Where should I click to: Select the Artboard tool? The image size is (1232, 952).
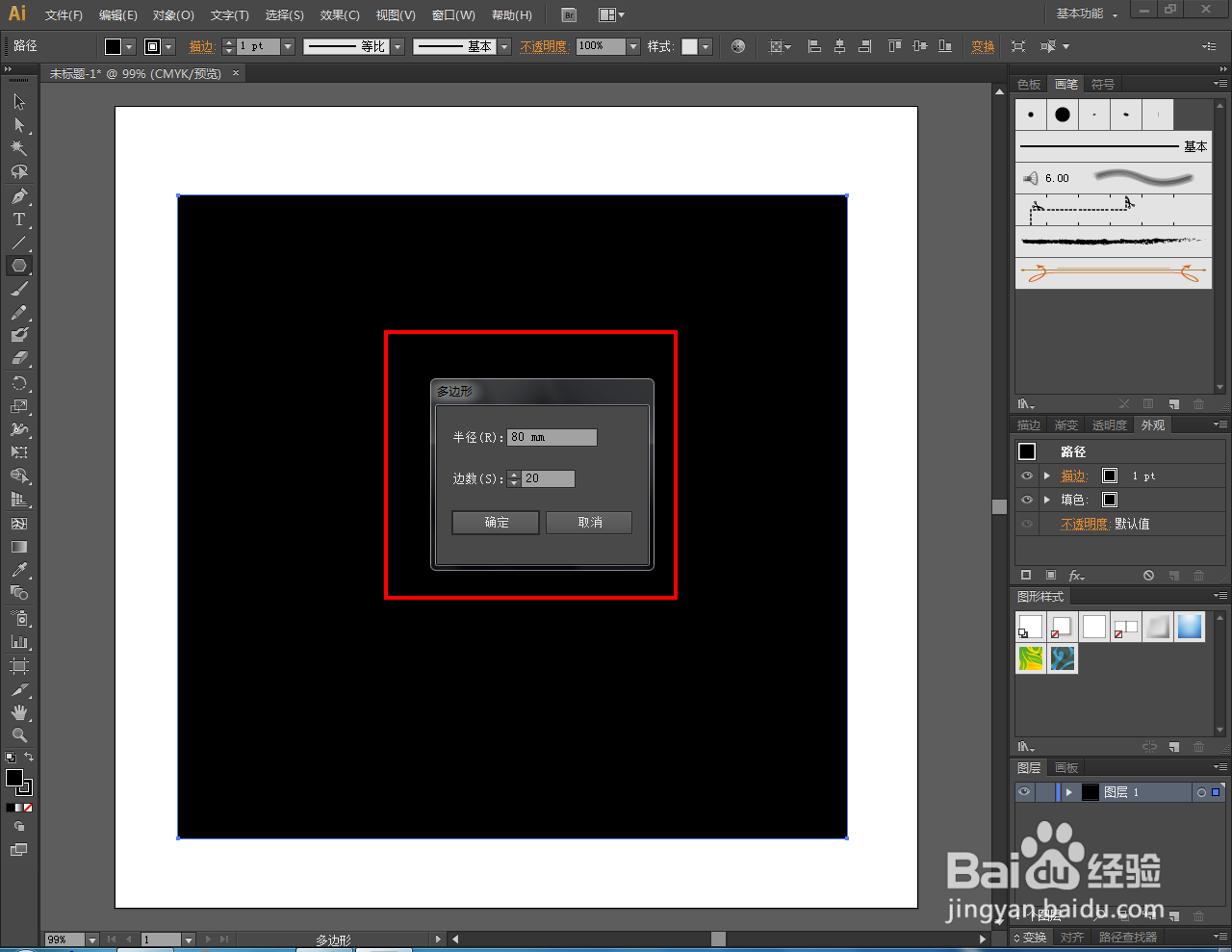[19, 666]
